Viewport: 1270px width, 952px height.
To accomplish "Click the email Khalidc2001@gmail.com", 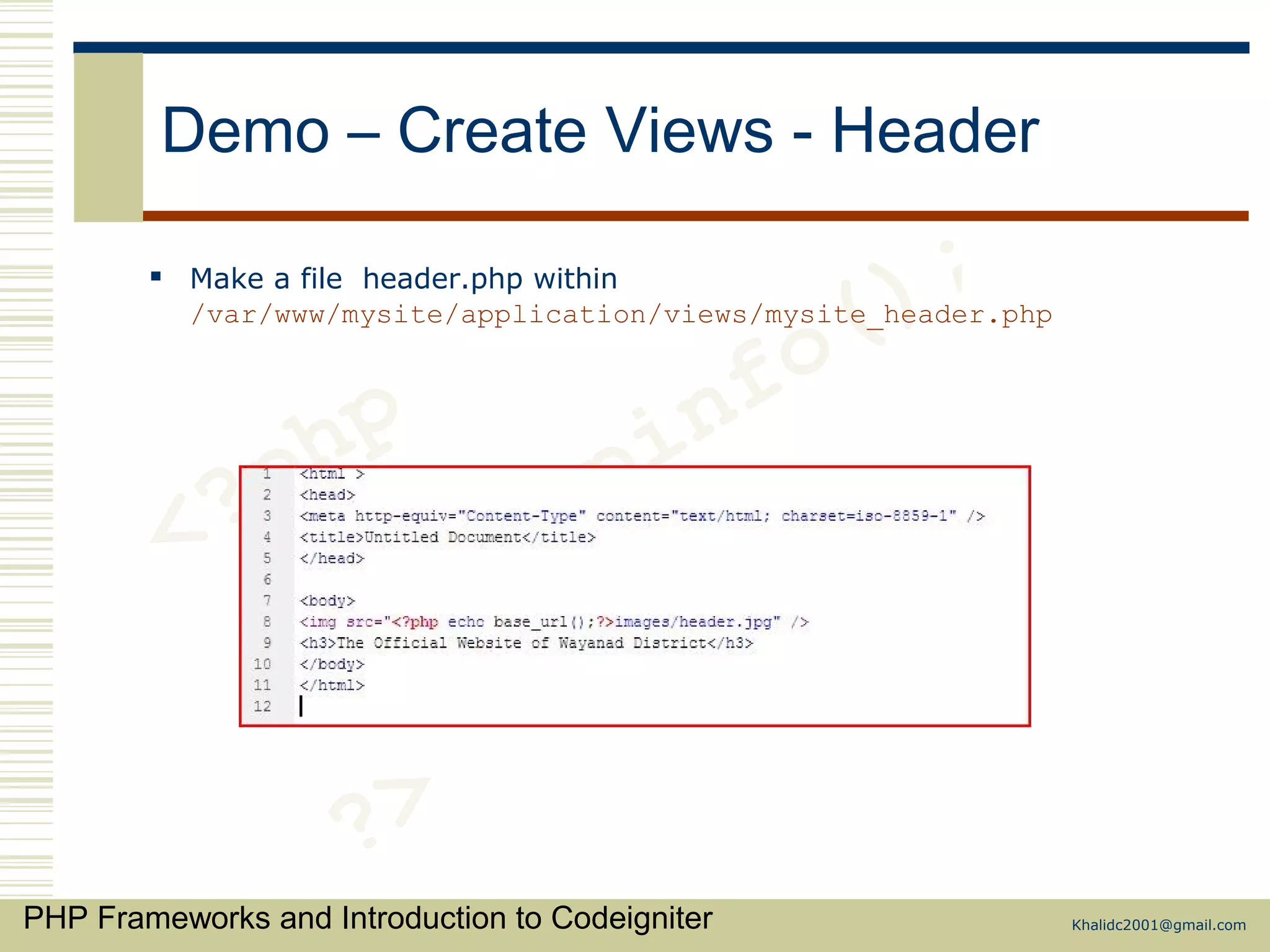I will click(x=1159, y=925).
